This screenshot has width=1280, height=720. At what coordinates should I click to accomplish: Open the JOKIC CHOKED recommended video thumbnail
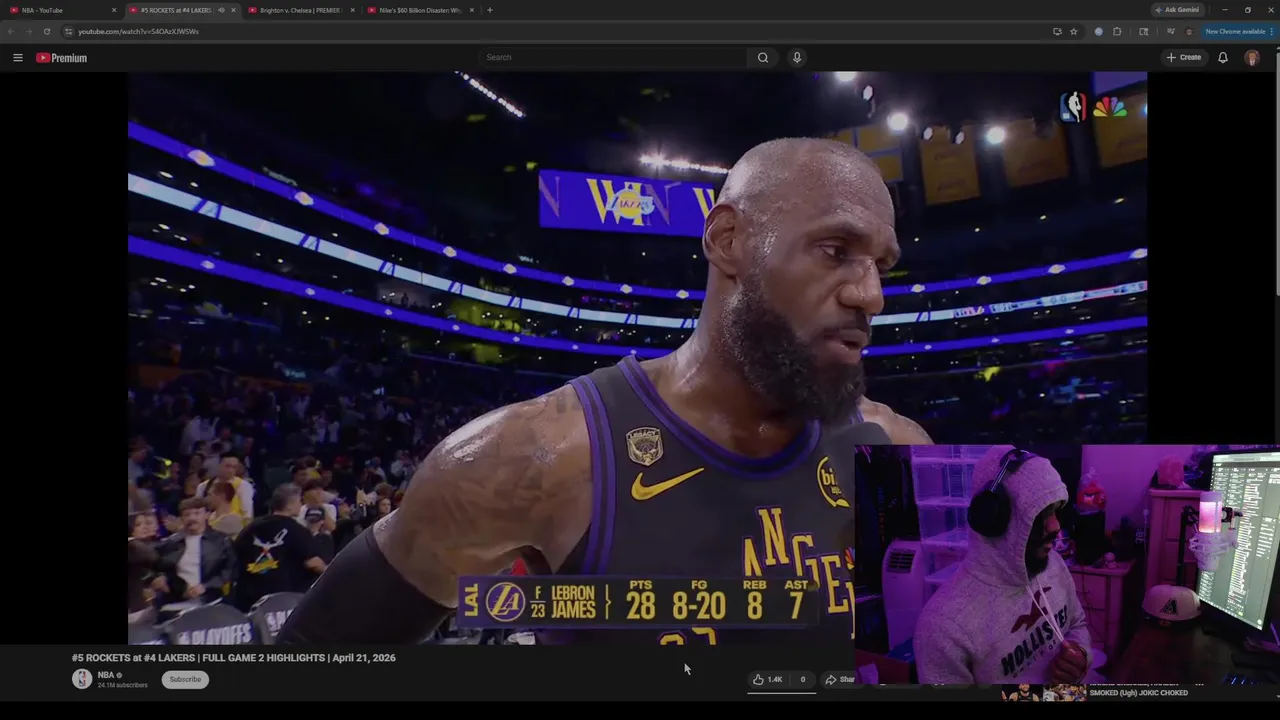[1043, 692]
